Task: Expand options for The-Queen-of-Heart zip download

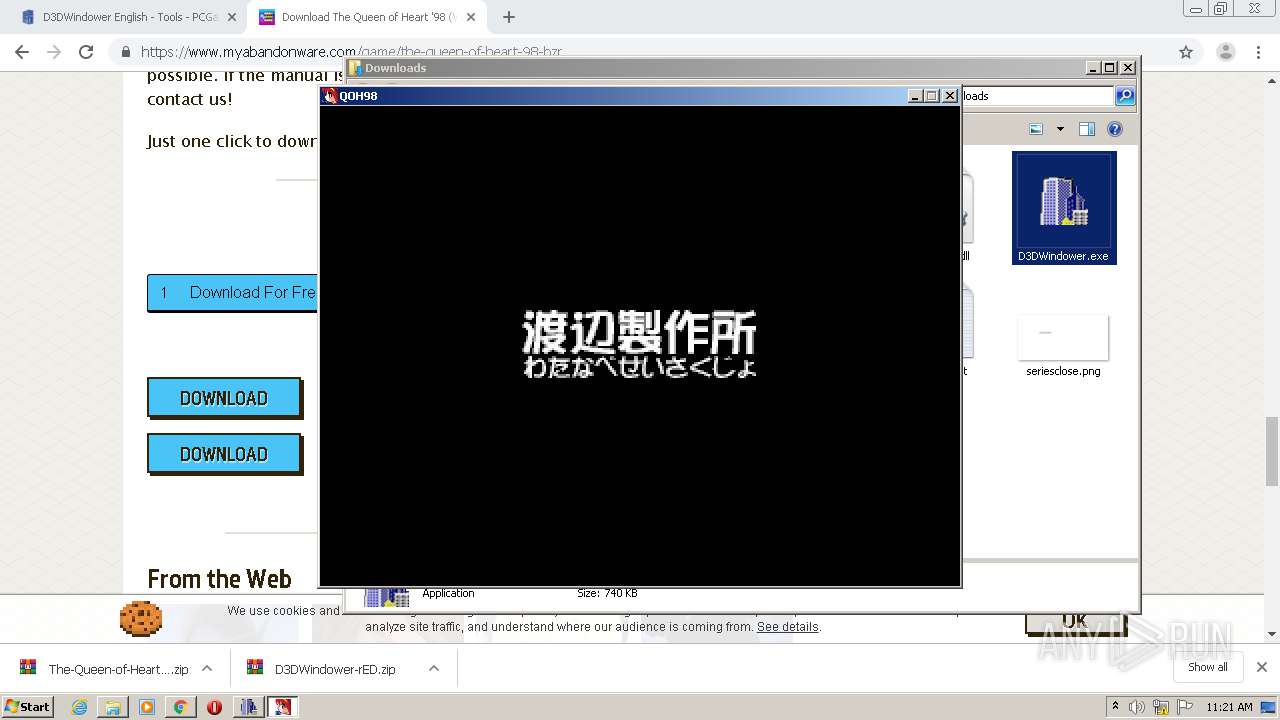Action: [207, 669]
